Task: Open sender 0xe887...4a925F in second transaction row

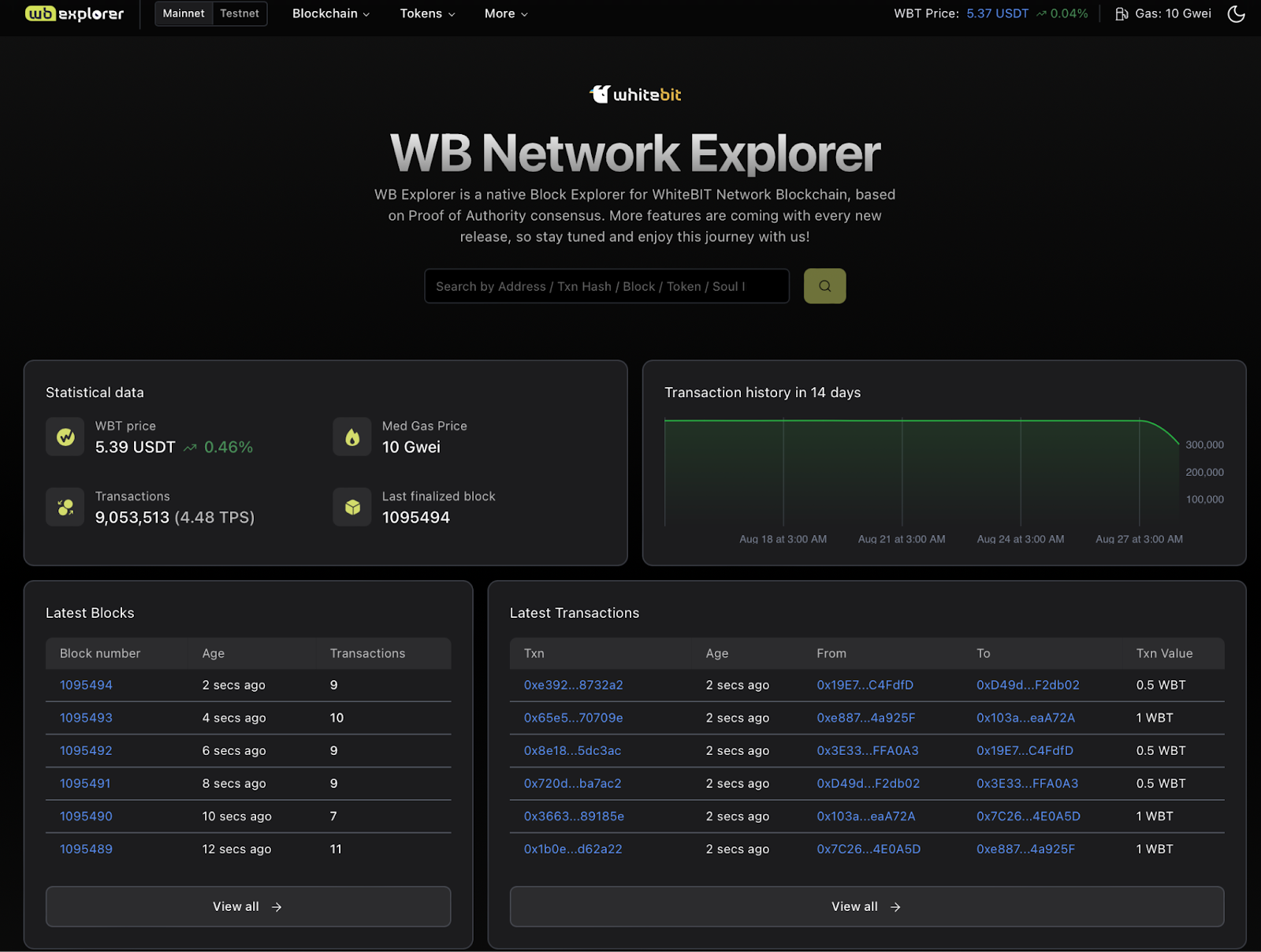Action: click(x=866, y=718)
